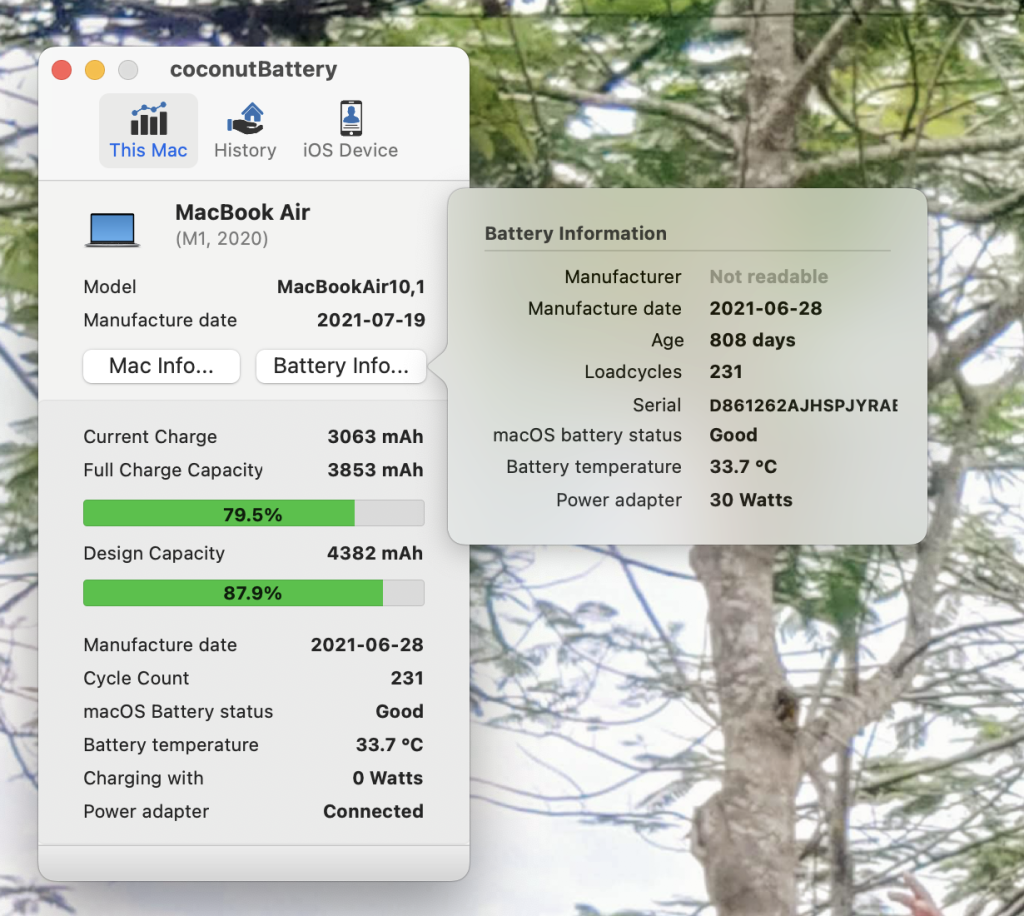The height and width of the screenshot is (916, 1024).
Task: Select Charging with value 0 Watts
Action: click(x=387, y=778)
